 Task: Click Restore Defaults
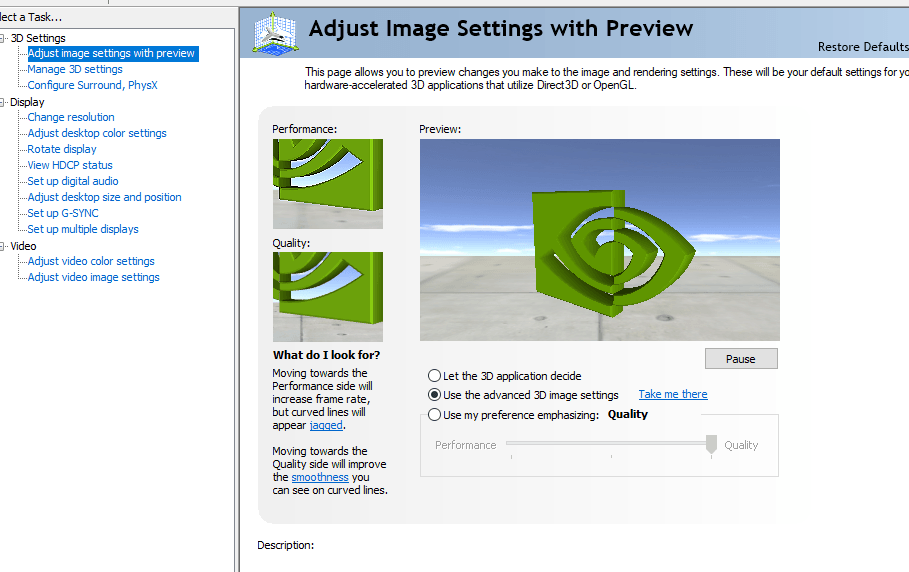pos(862,47)
